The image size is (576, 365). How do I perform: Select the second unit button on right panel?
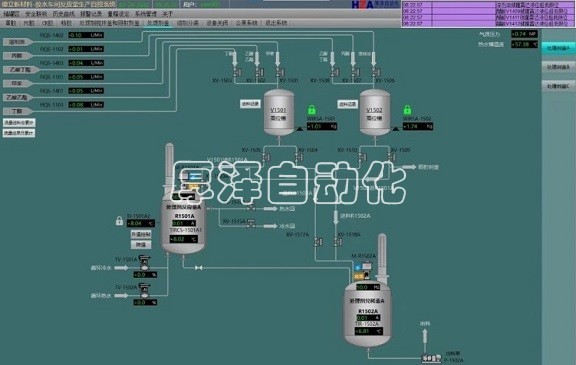pos(558,67)
